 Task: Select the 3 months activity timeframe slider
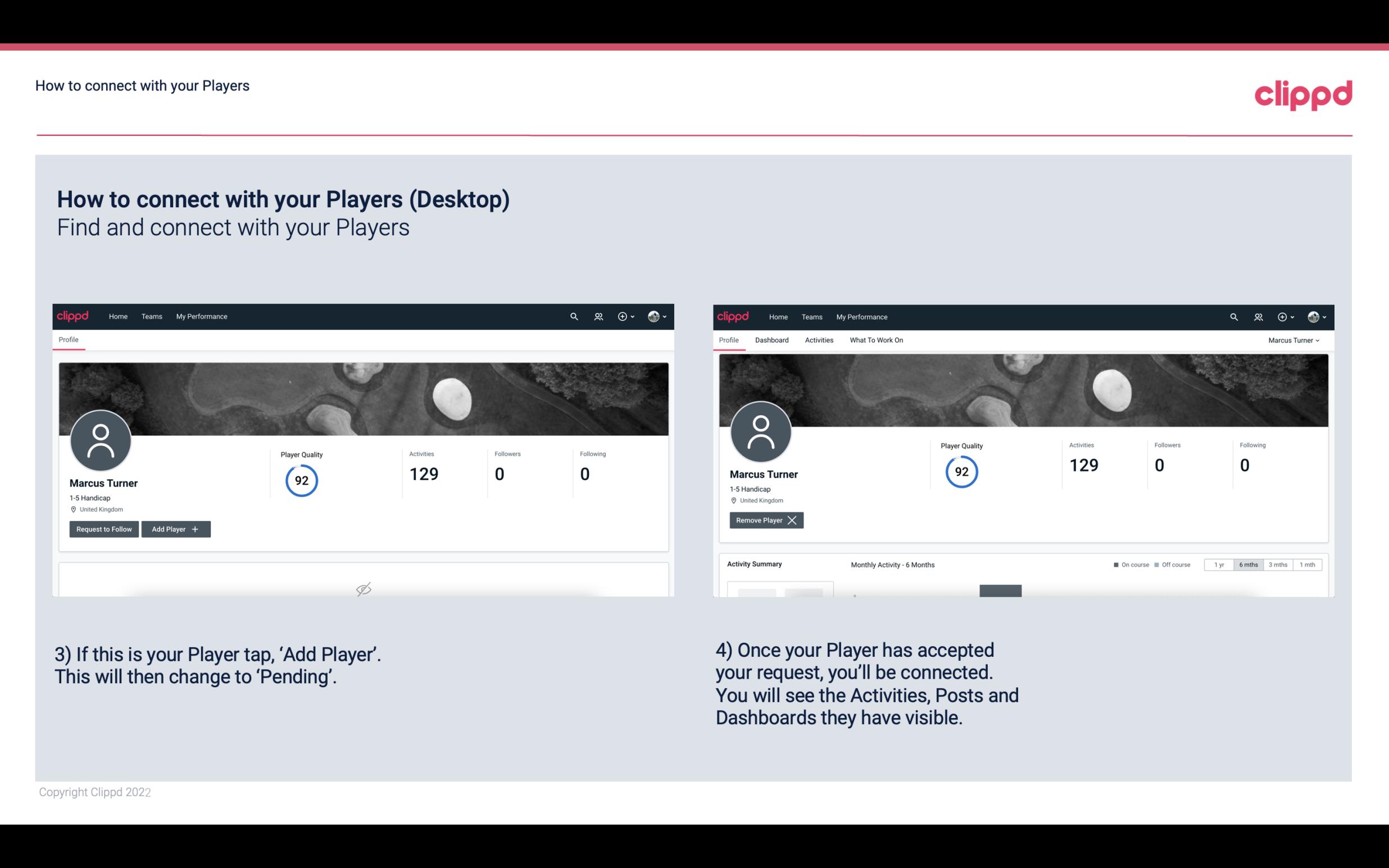1278,564
